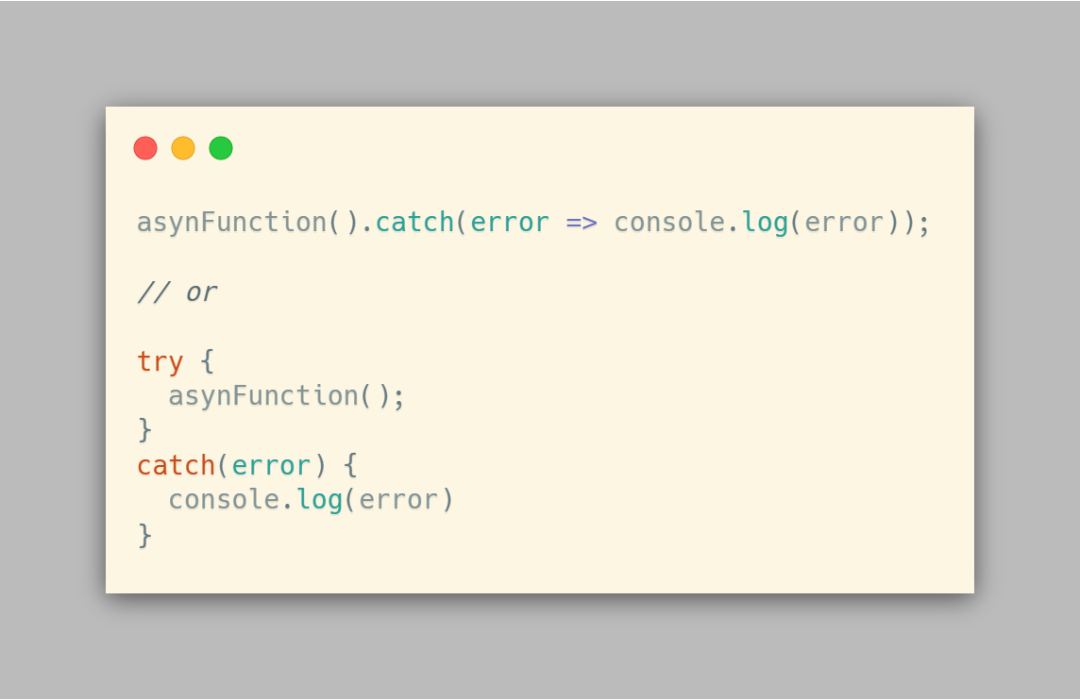Image resolution: width=1080 pixels, height=700 pixels.
Task: Click the orange try keyword
Action: [160, 362]
